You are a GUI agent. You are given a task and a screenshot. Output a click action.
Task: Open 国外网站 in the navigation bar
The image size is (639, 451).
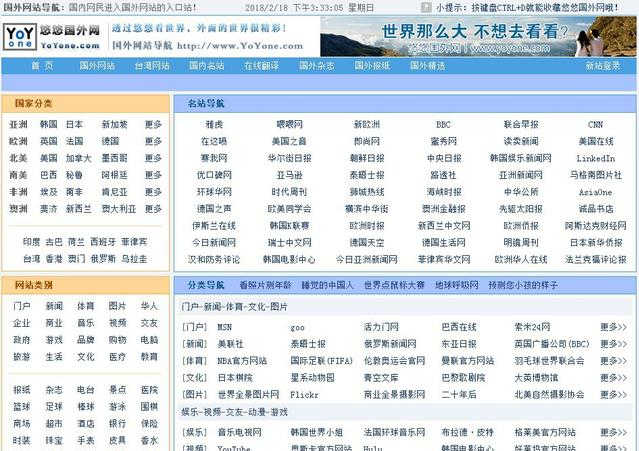click(x=97, y=66)
